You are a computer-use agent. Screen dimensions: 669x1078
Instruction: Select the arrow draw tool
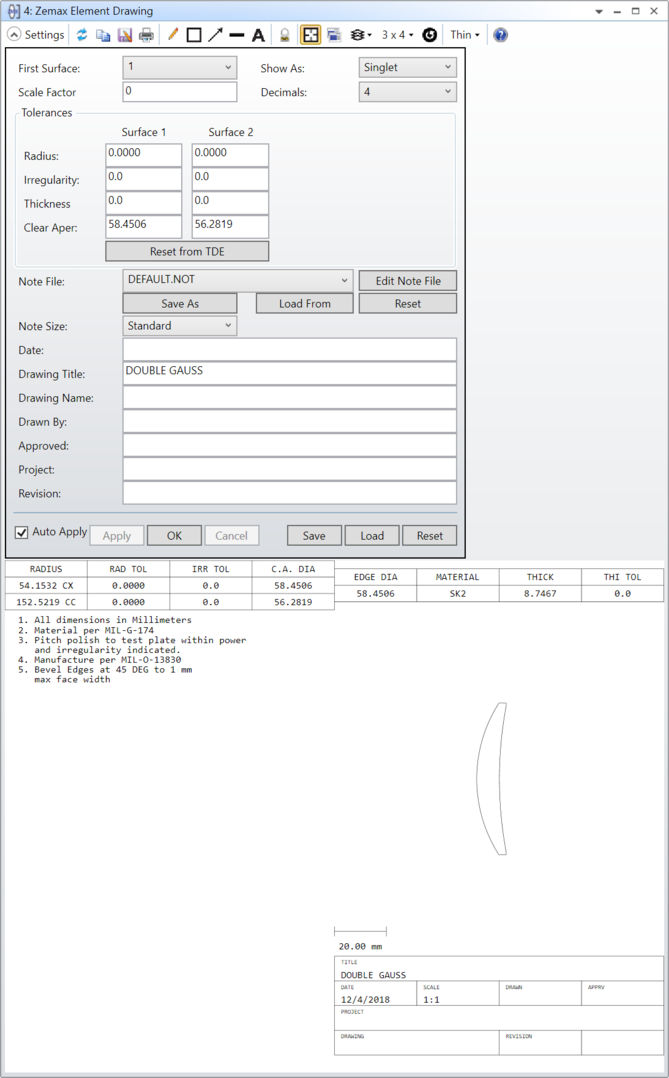215,34
